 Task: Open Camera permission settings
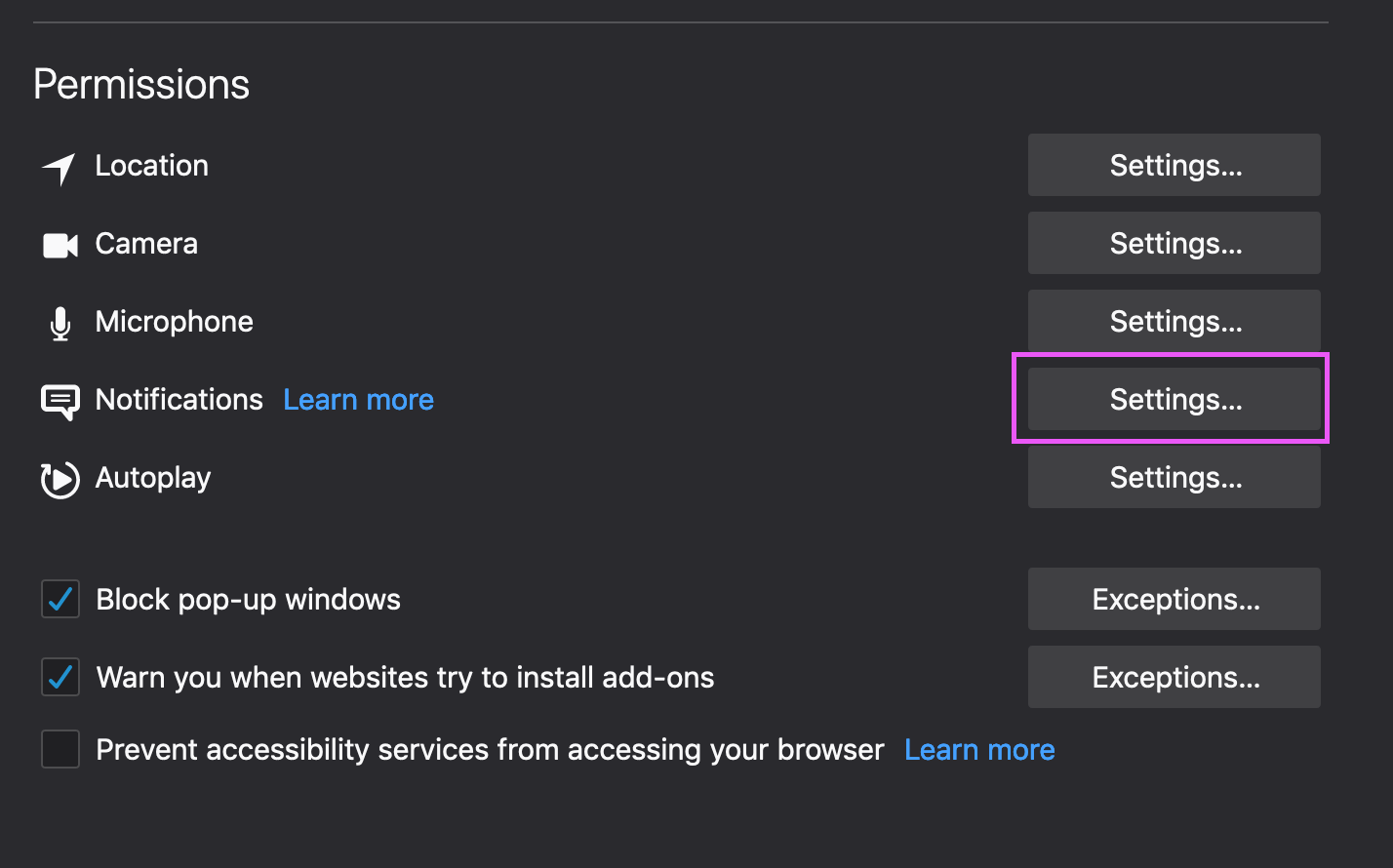pos(1174,244)
